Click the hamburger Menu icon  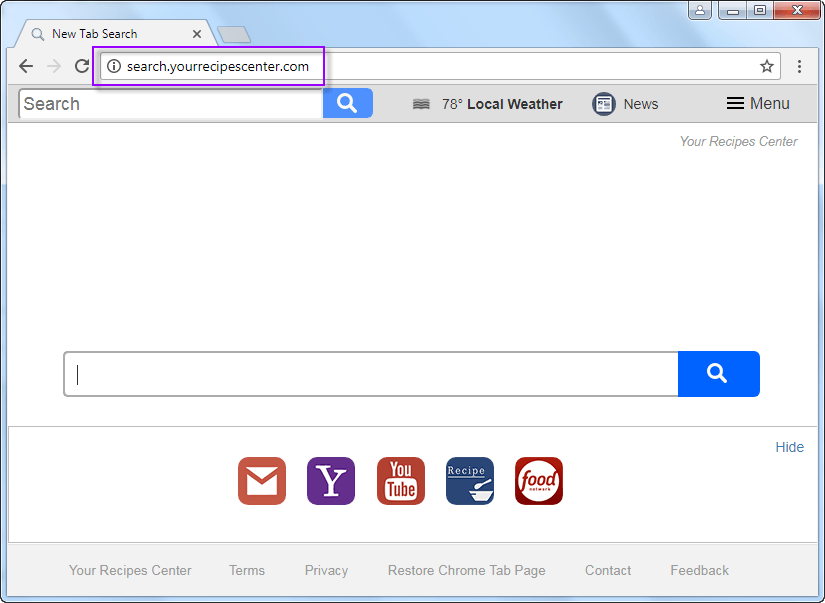pyautogui.click(x=735, y=103)
